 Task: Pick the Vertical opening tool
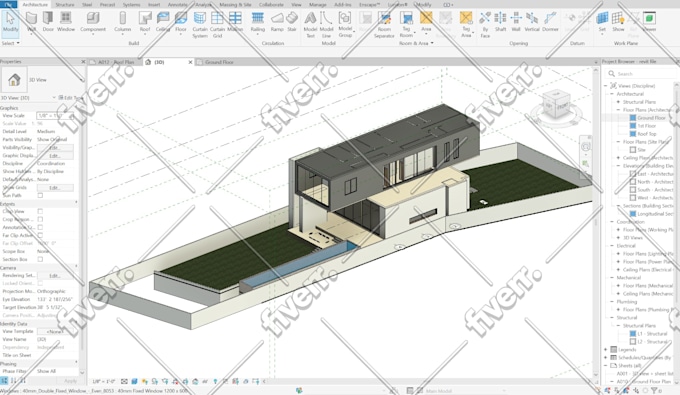[x=532, y=22]
